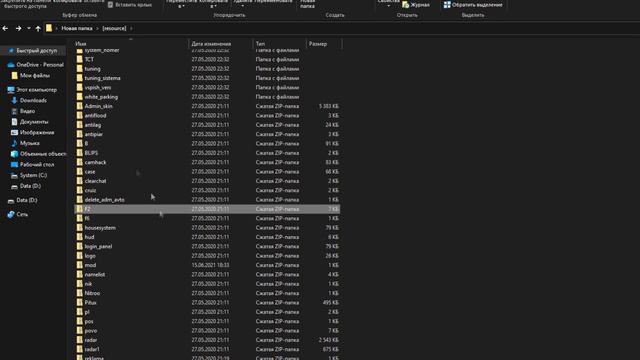Select the login_panel ZIP icon
This screenshot has height=360, width=640.
[80, 247]
